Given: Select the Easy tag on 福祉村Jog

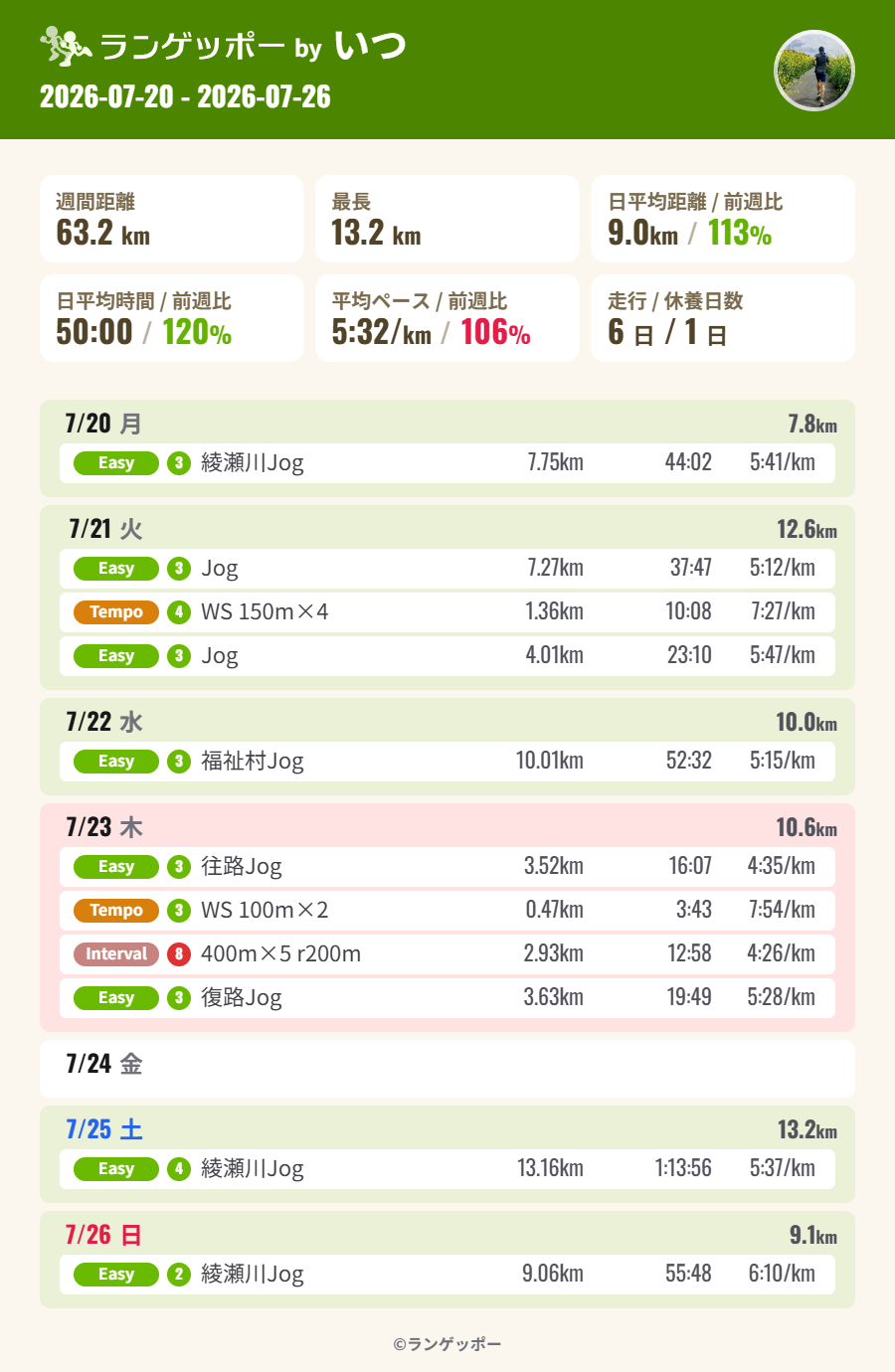Looking at the screenshot, I should [116, 762].
